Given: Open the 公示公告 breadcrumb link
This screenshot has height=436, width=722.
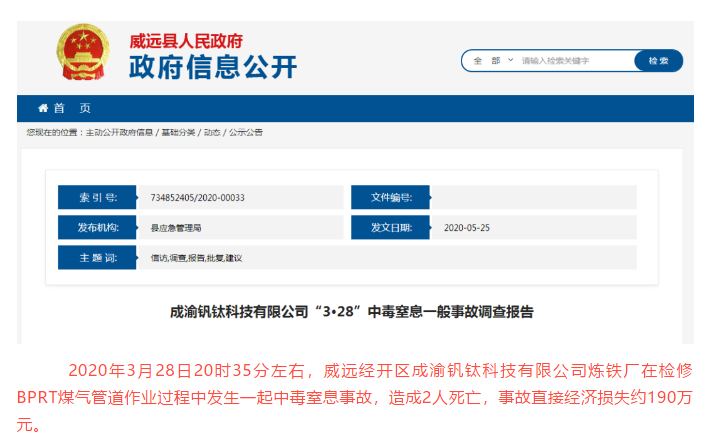Looking at the screenshot, I should click(x=246, y=132).
